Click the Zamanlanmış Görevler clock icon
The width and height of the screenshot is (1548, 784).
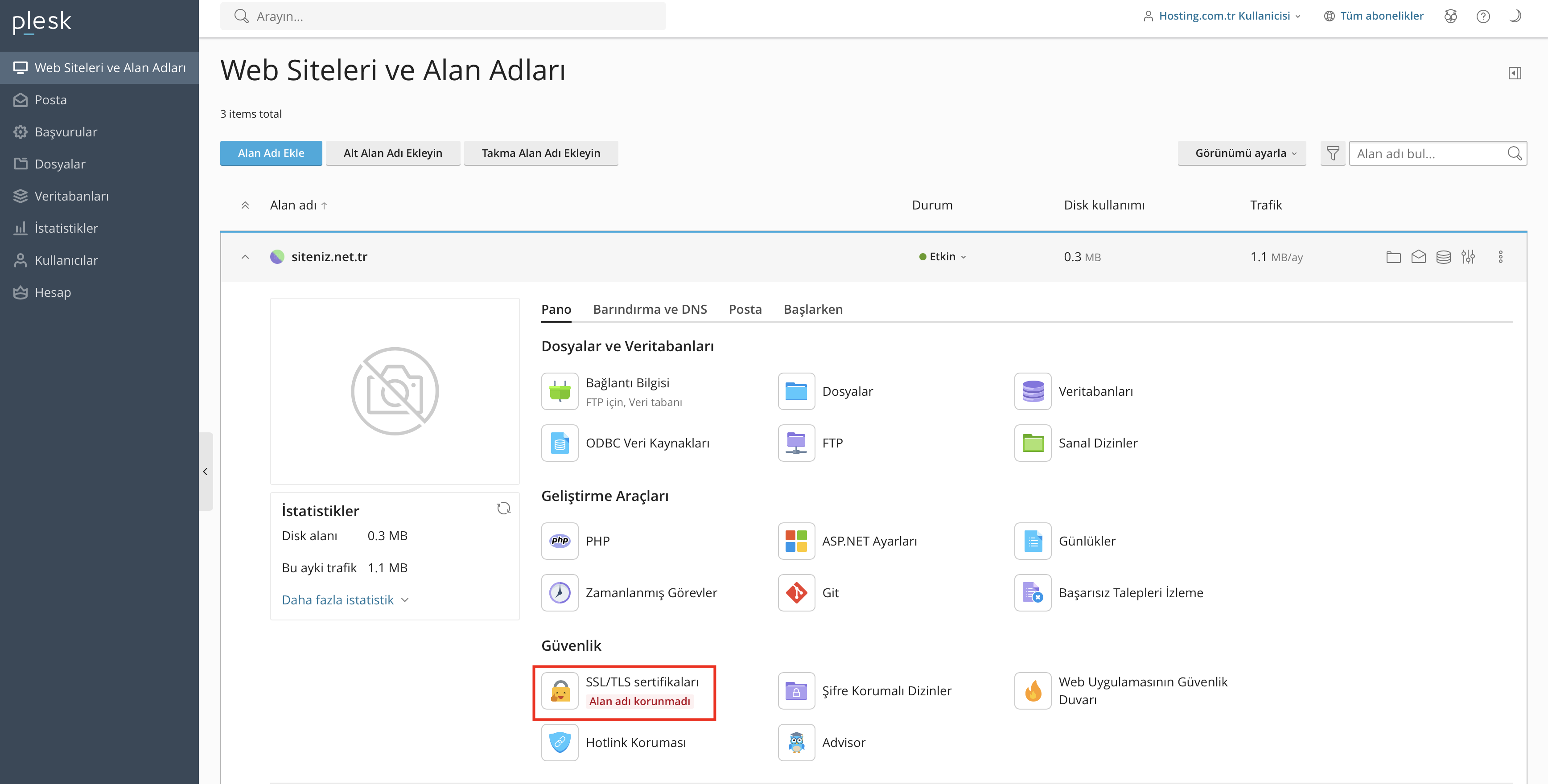click(x=560, y=593)
